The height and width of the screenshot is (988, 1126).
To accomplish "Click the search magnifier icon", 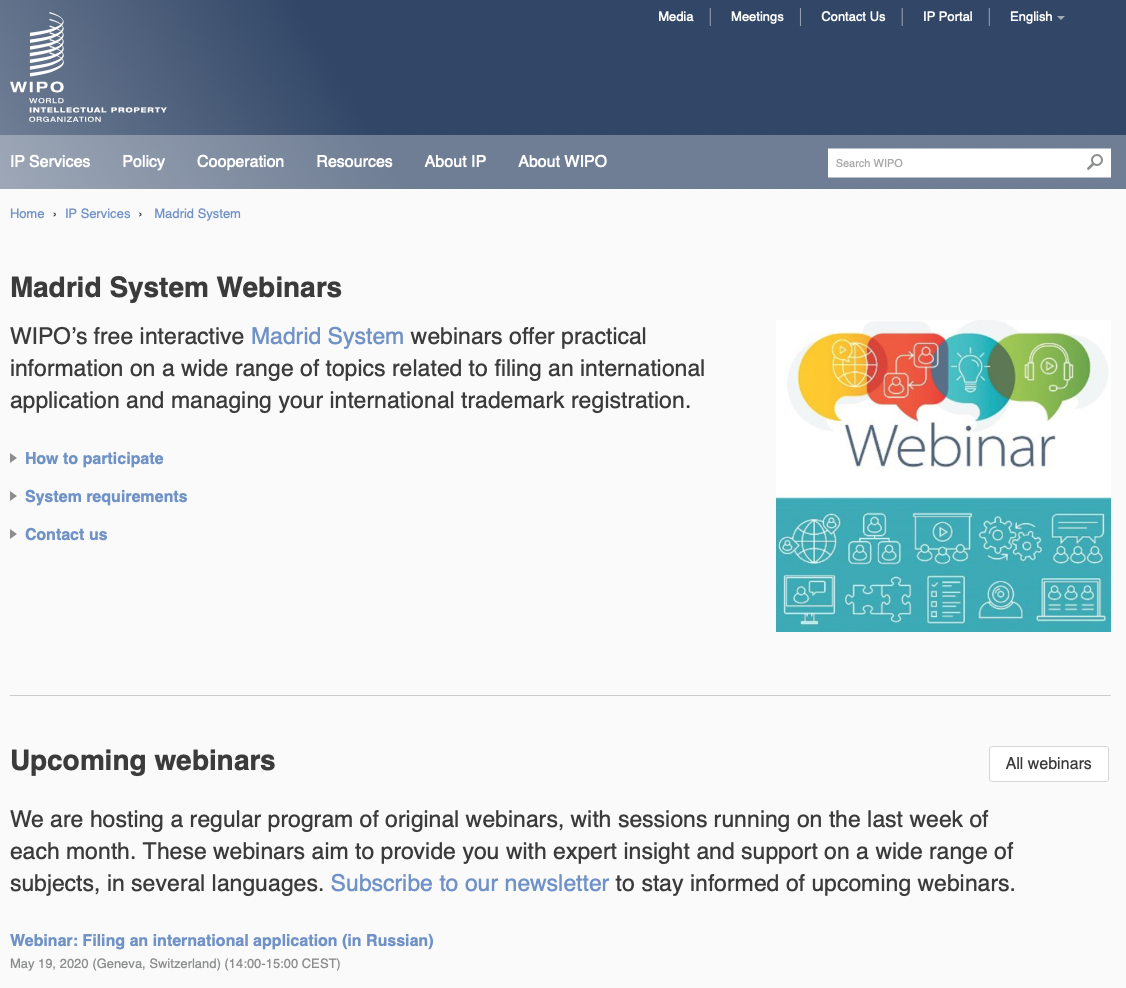I will [x=1094, y=162].
